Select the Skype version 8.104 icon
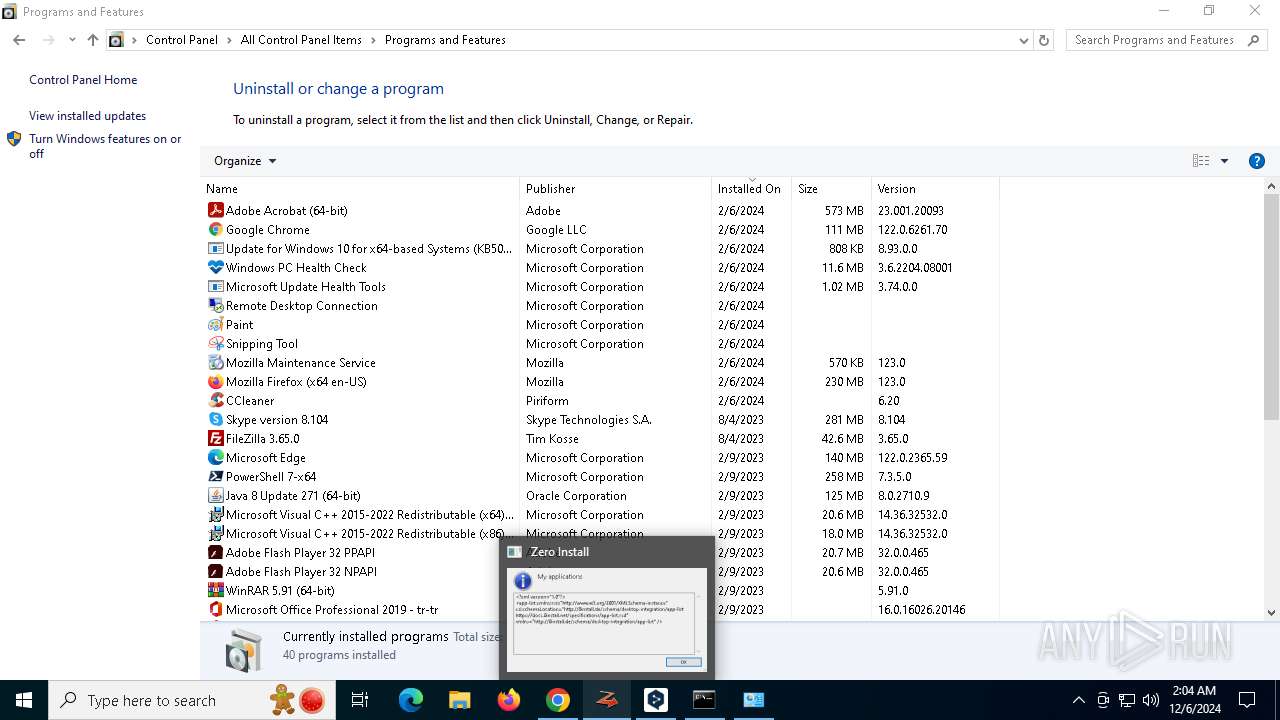This screenshot has width=1280, height=720. tap(215, 419)
